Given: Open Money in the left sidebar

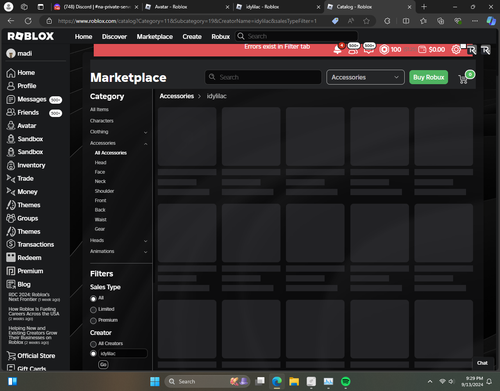Looking at the screenshot, I should point(22,192).
